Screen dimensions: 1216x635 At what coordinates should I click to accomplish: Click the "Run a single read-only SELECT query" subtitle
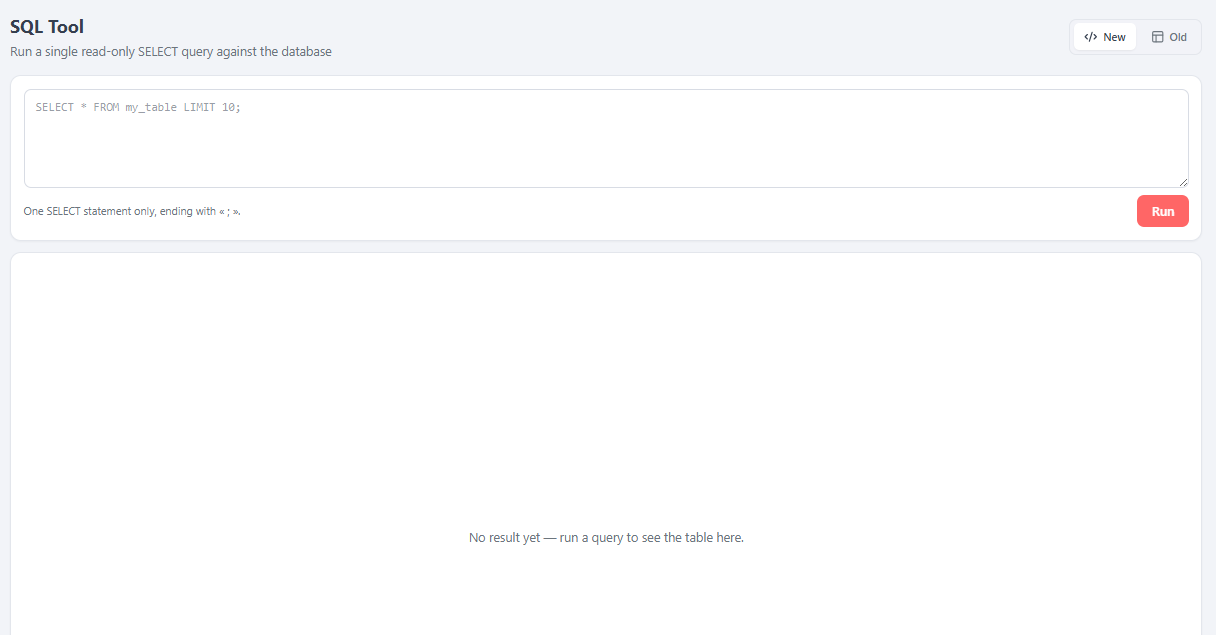click(x=171, y=51)
